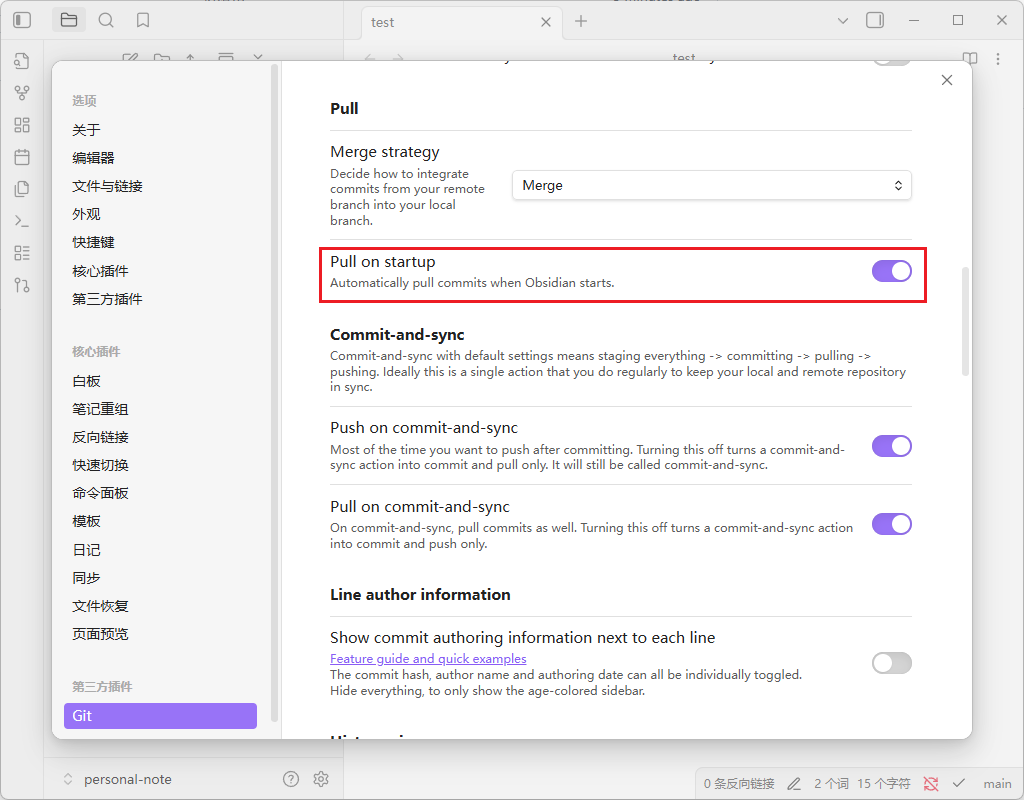Open 快捷键 settings section
The image size is (1024, 800).
coord(93,242)
